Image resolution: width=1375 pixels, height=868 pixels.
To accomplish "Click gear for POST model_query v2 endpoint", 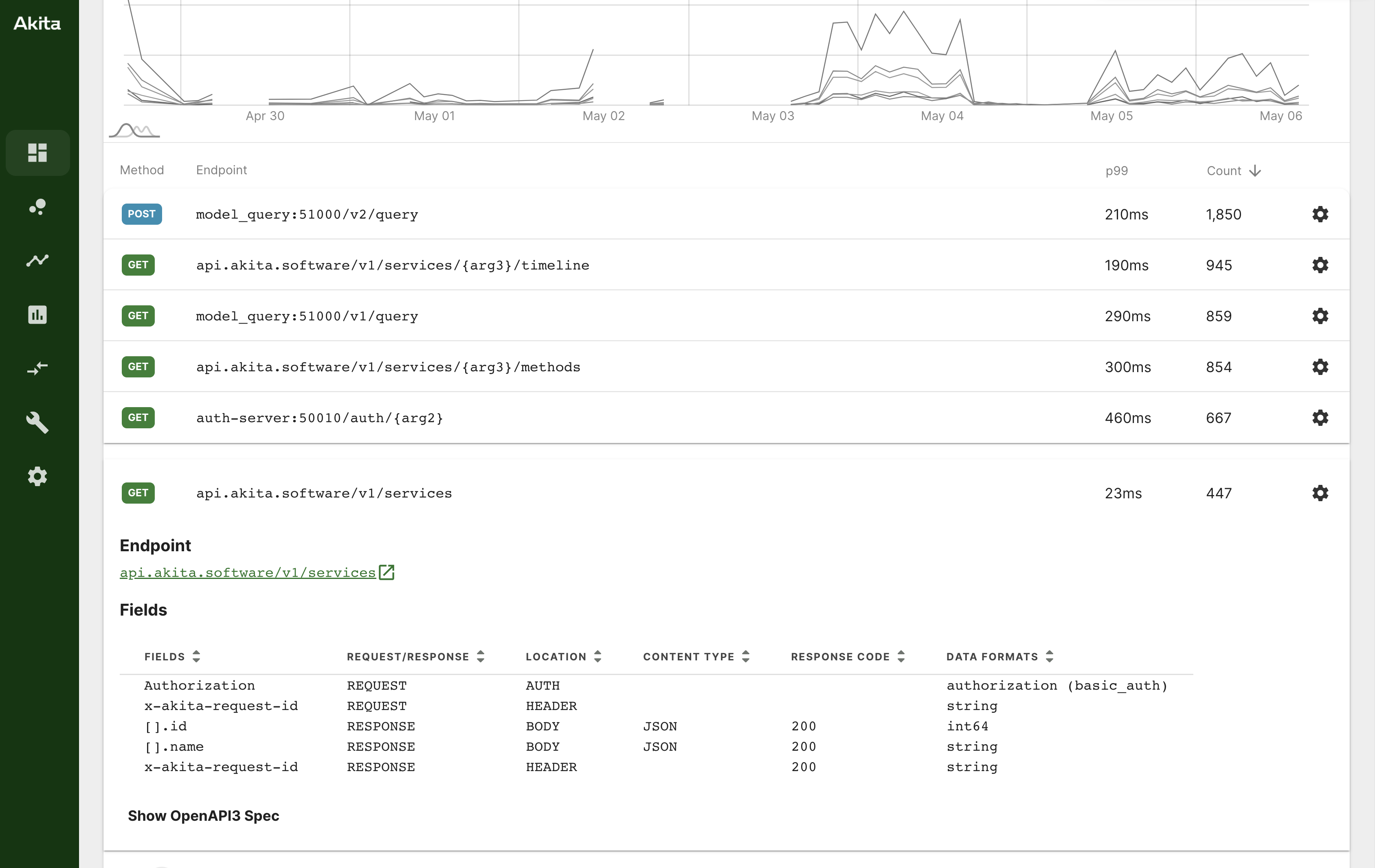I will click(x=1320, y=214).
